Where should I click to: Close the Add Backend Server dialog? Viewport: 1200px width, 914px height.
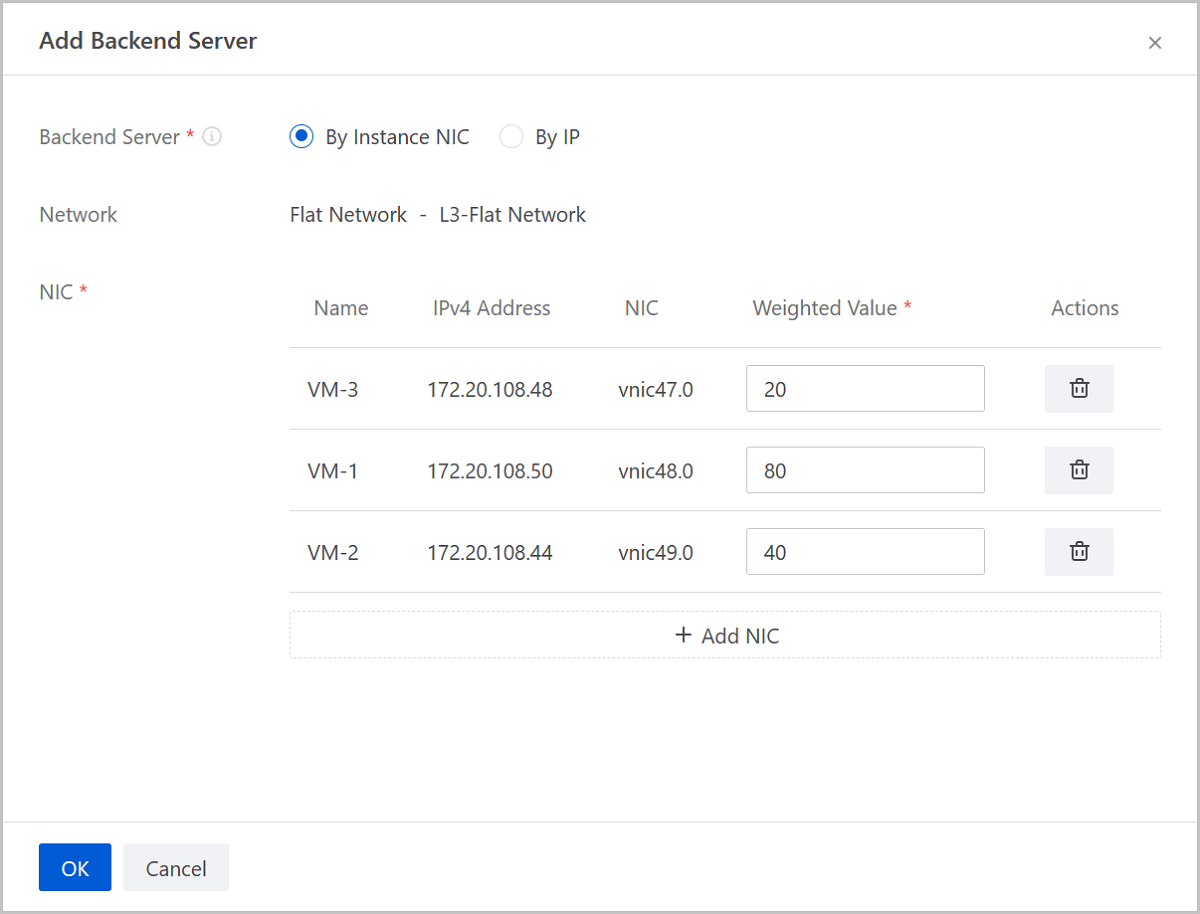click(x=1155, y=43)
